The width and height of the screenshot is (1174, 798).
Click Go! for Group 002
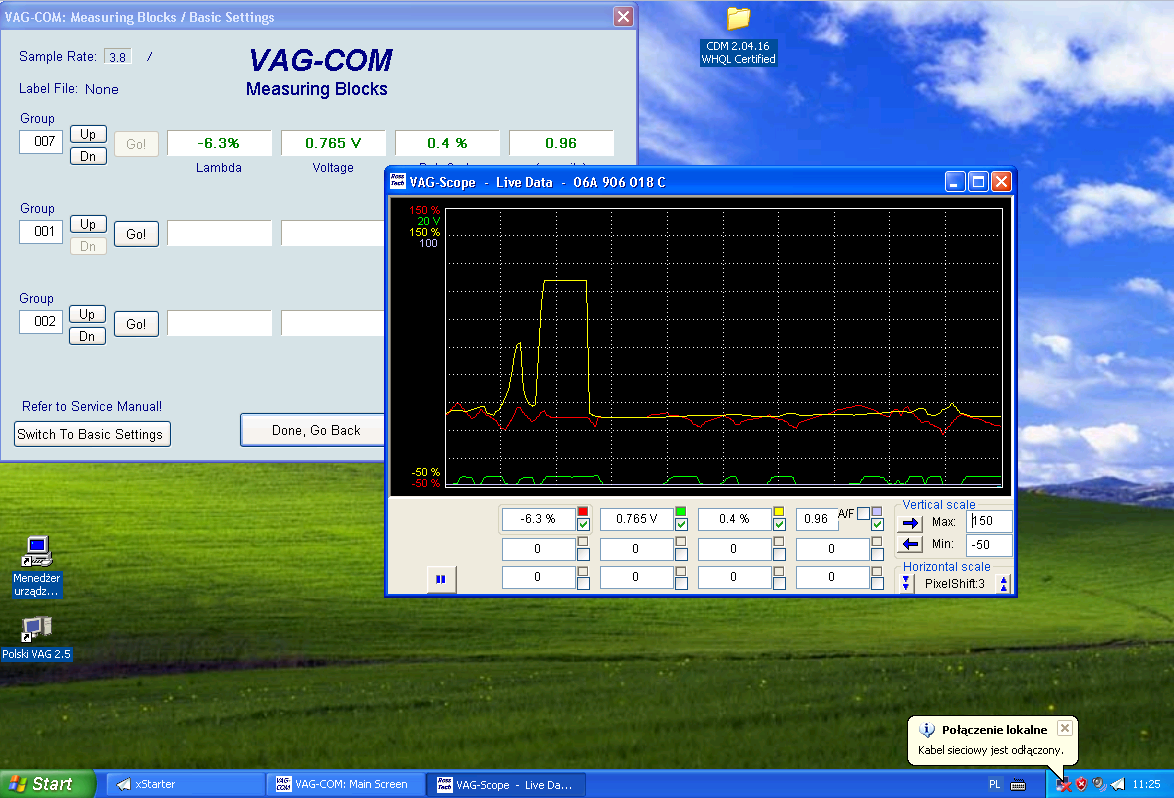pos(136,324)
